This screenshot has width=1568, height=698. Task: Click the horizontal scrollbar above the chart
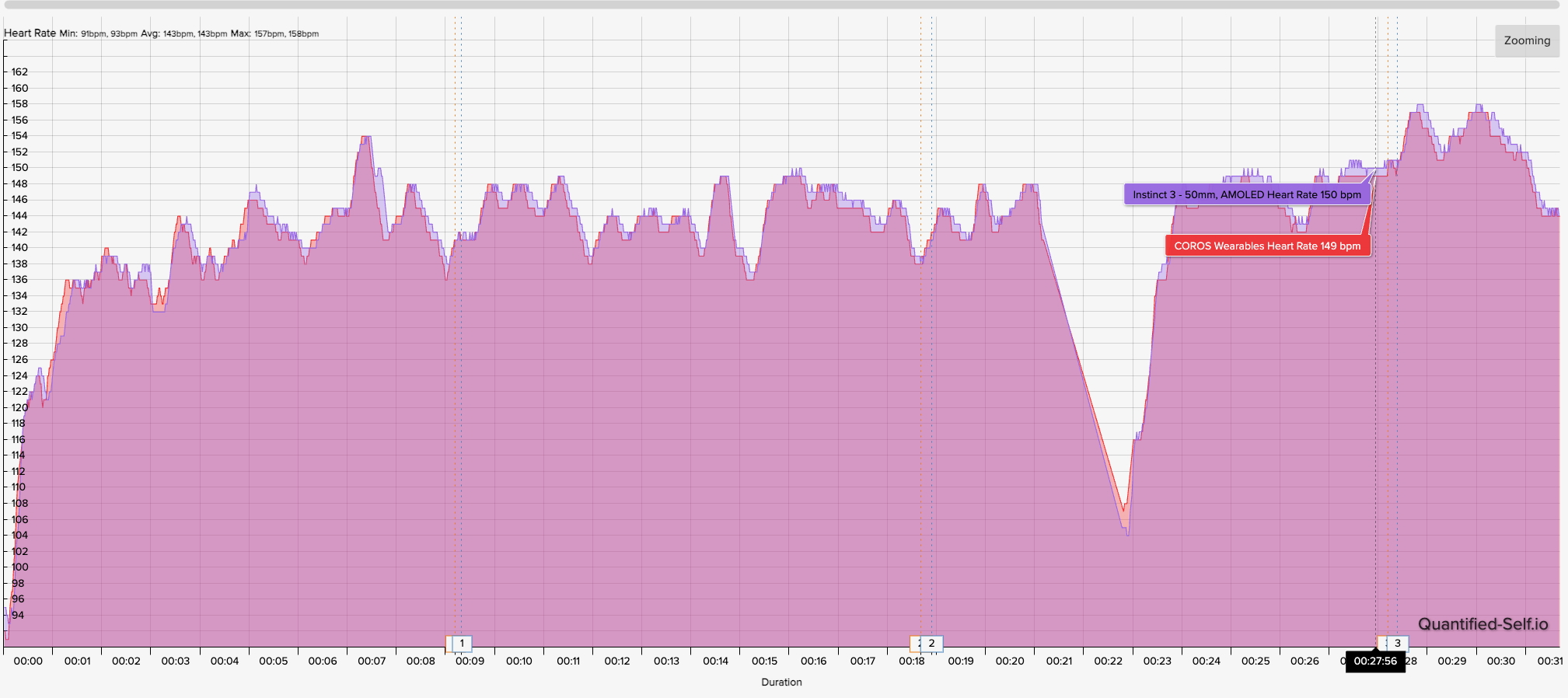tap(781, 5)
